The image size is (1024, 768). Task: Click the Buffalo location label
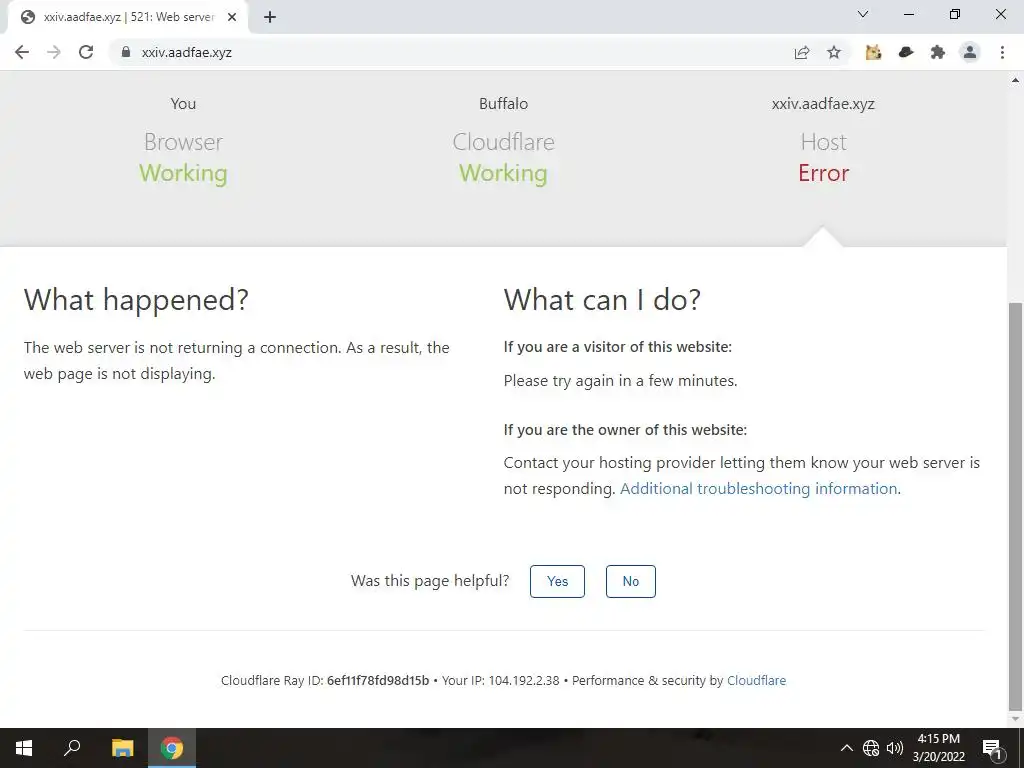pos(504,104)
